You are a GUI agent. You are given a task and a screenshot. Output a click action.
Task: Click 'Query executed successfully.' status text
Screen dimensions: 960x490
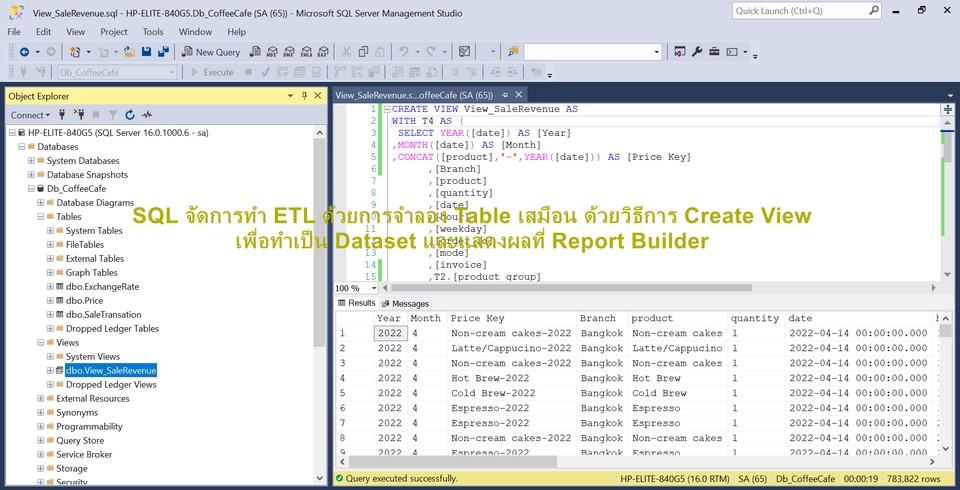tap(402, 478)
